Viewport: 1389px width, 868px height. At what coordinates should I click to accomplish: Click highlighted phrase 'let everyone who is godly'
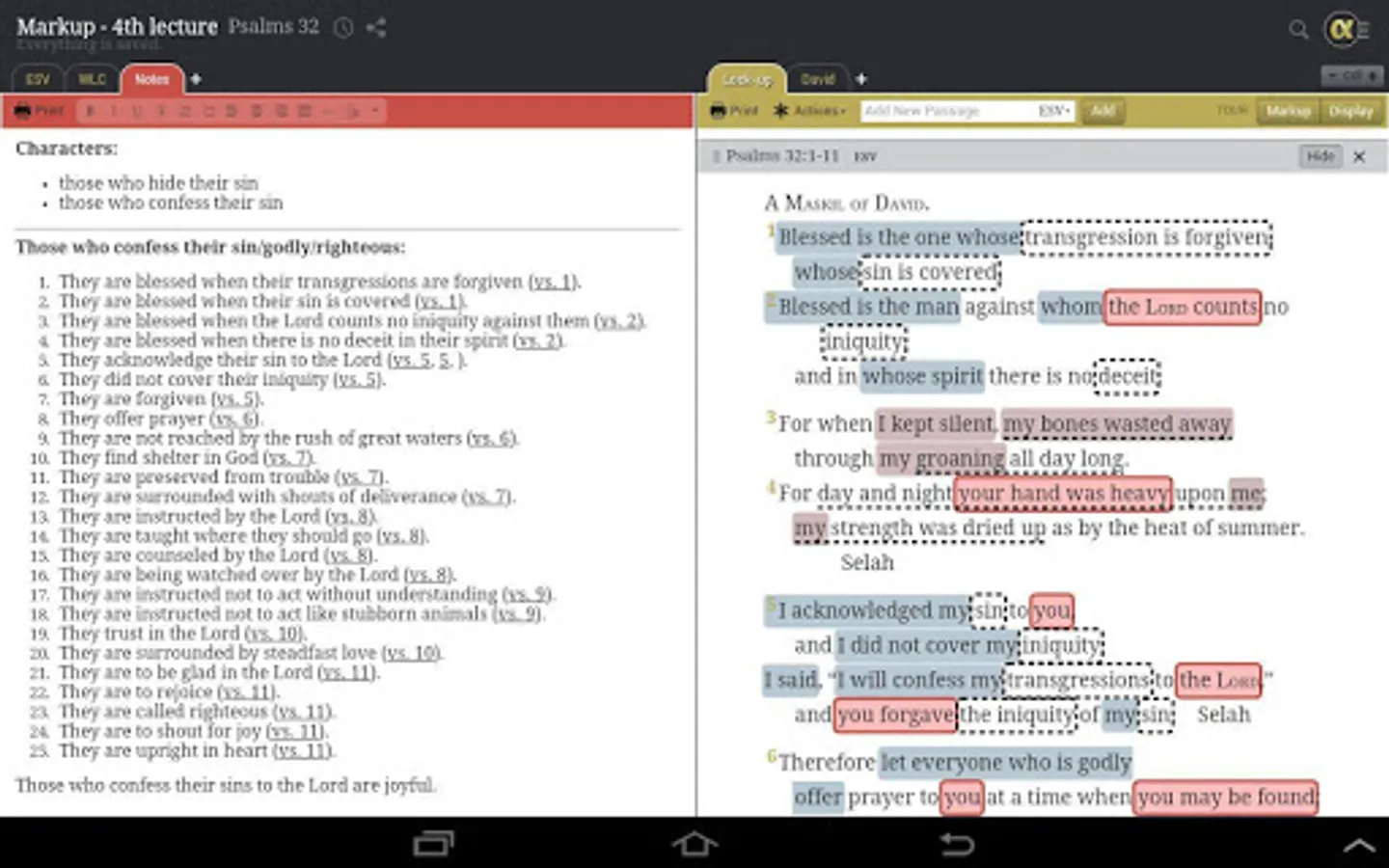1005,763
